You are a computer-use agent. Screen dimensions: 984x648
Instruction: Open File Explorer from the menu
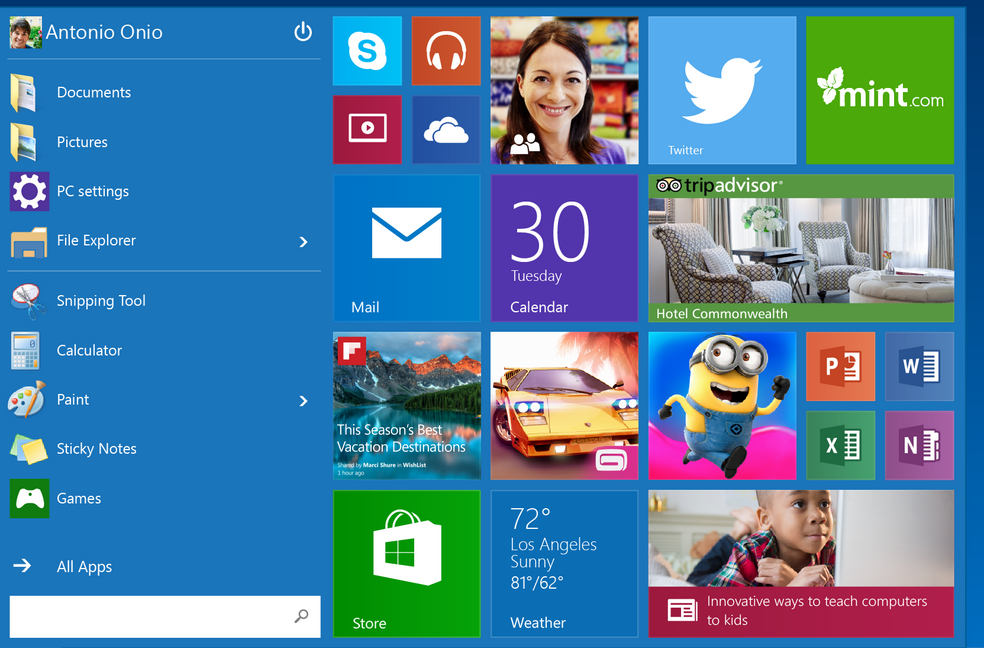[x=96, y=240]
